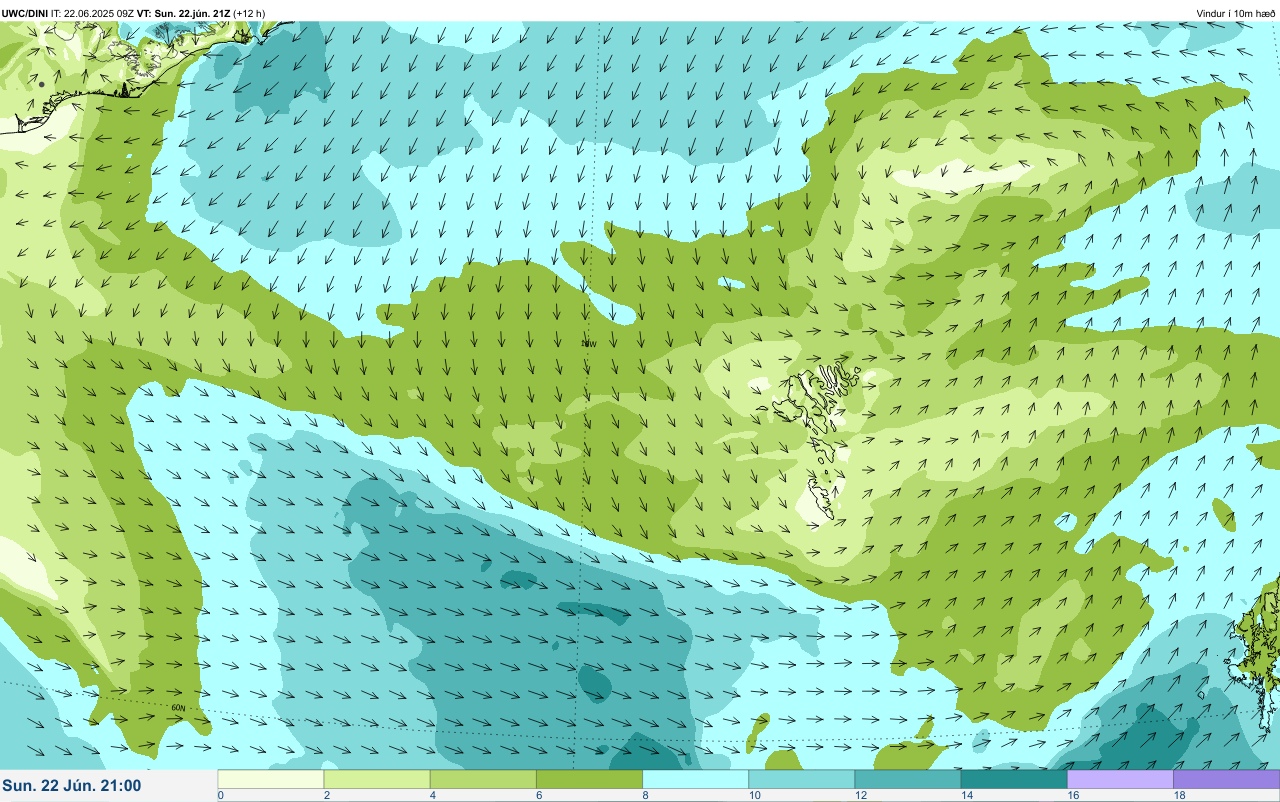Click the '14' tick on the legend scale
Image resolution: width=1280 pixels, height=802 pixels.
tap(967, 795)
